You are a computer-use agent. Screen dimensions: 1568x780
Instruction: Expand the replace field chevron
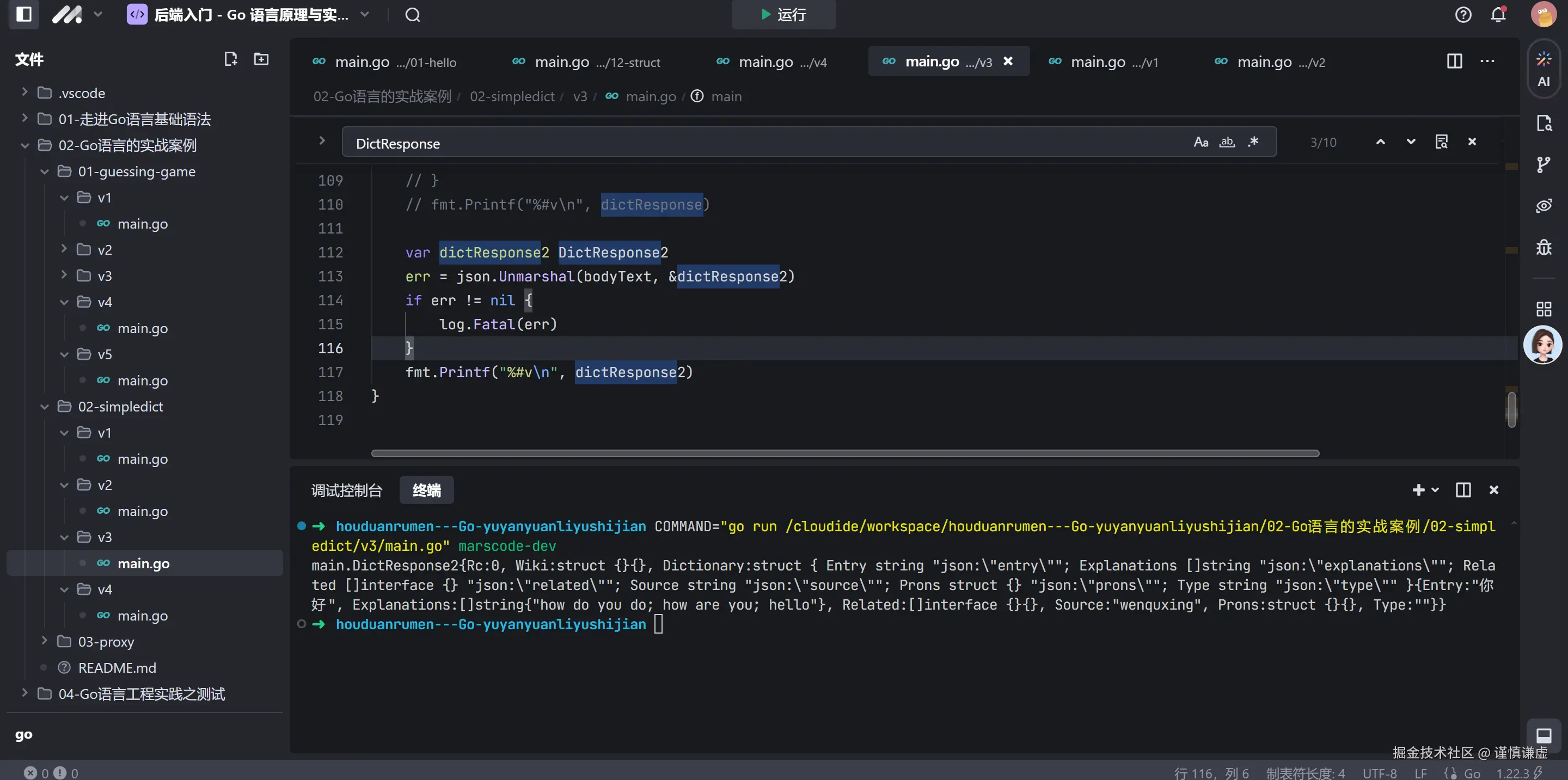pyautogui.click(x=322, y=141)
